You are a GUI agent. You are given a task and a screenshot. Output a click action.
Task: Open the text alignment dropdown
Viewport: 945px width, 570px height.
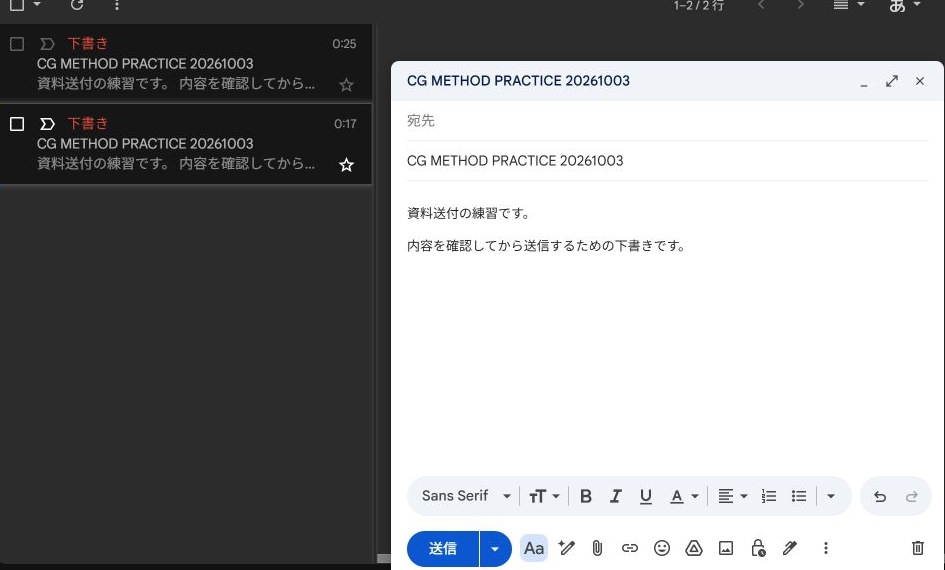coord(733,496)
